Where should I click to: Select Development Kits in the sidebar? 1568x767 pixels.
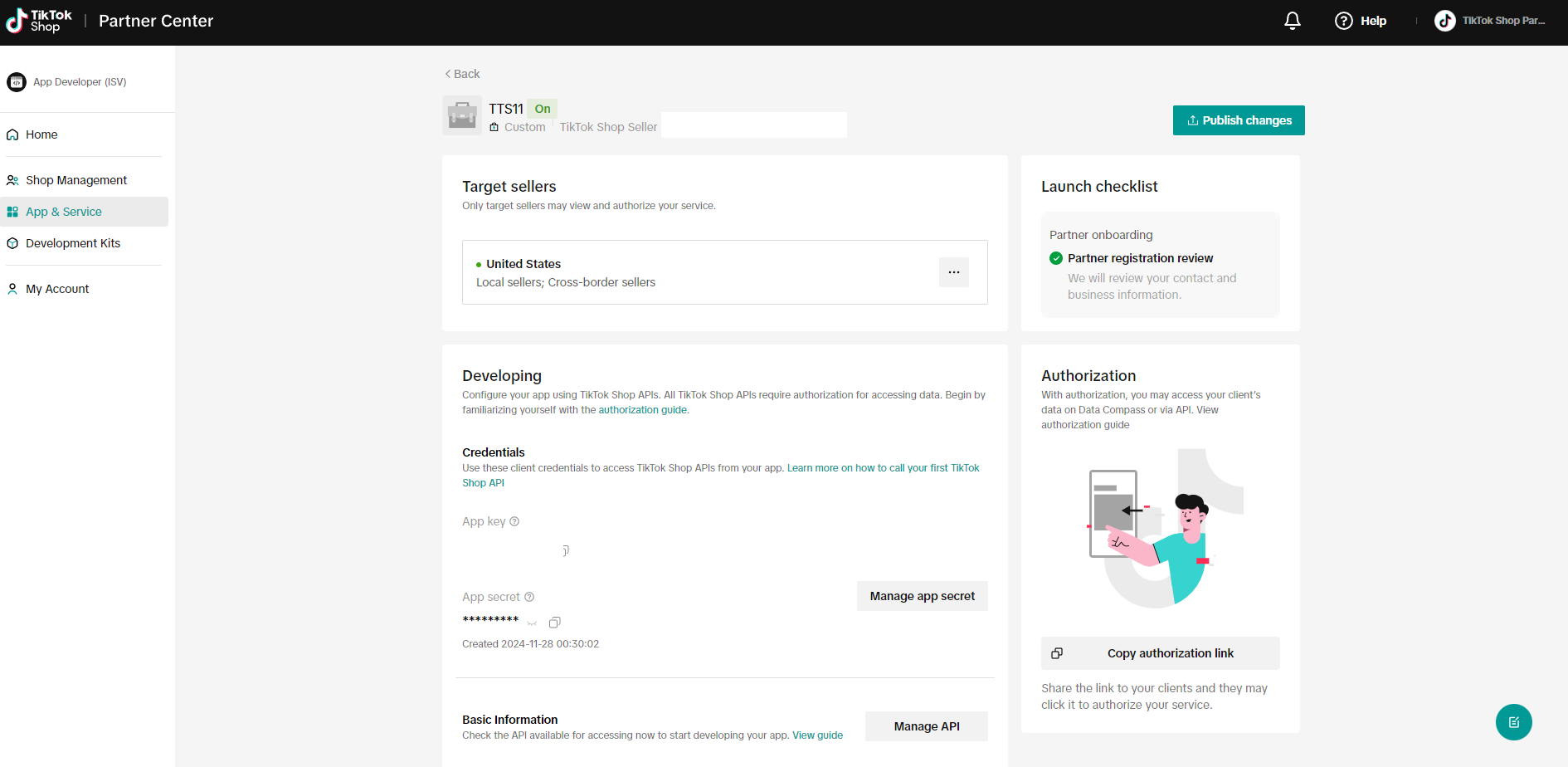point(73,243)
